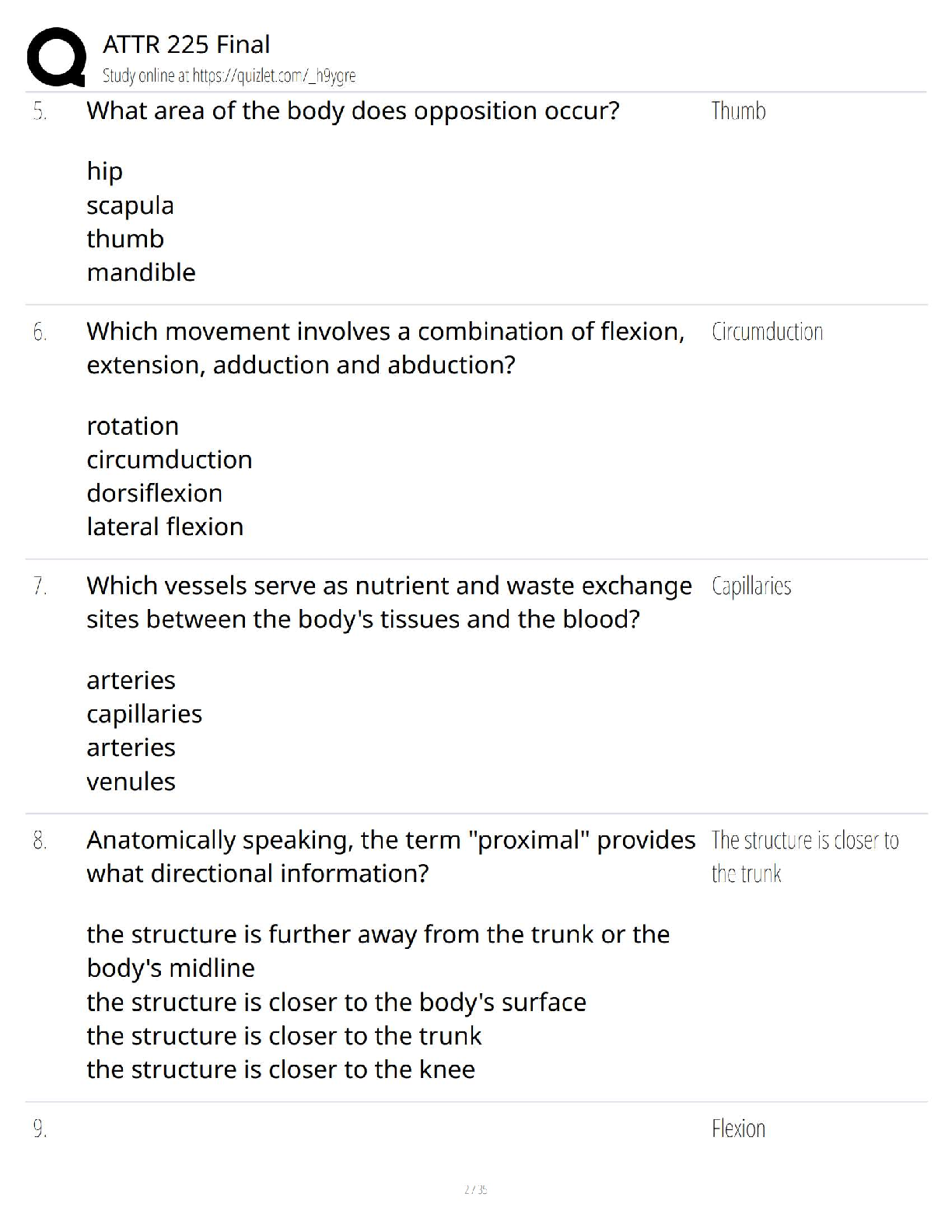Viewport: 952px width, 1232px height.
Task: Click the Quizlet Q logo
Action: [x=56, y=57]
